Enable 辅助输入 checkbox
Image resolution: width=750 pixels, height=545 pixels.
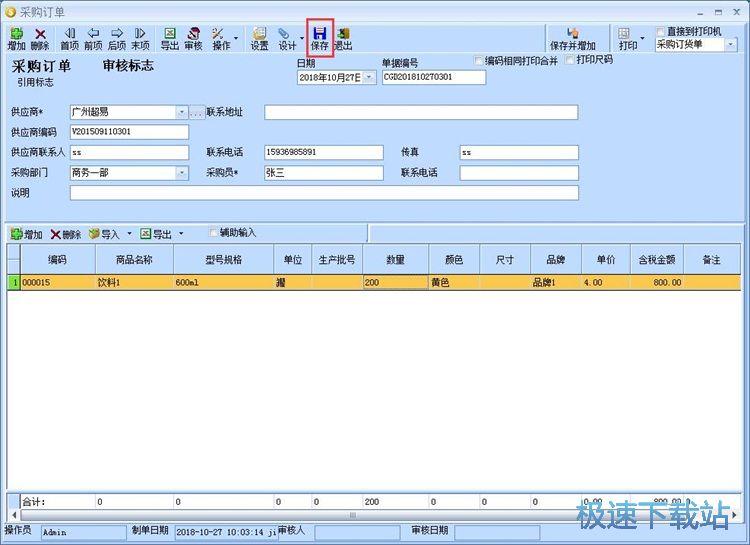coord(213,233)
